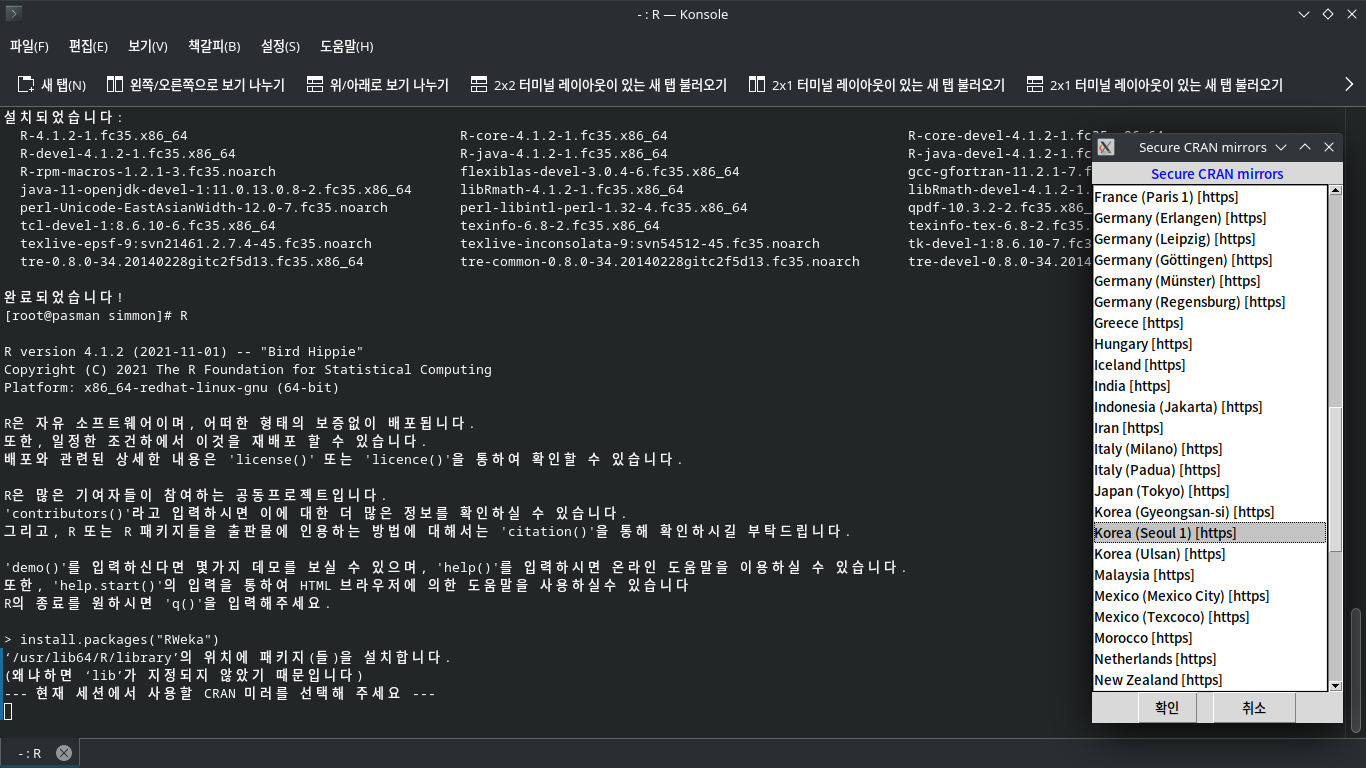Select Hungary [https] mirror
The image size is (1366, 768).
click(x=1210, y=344)
